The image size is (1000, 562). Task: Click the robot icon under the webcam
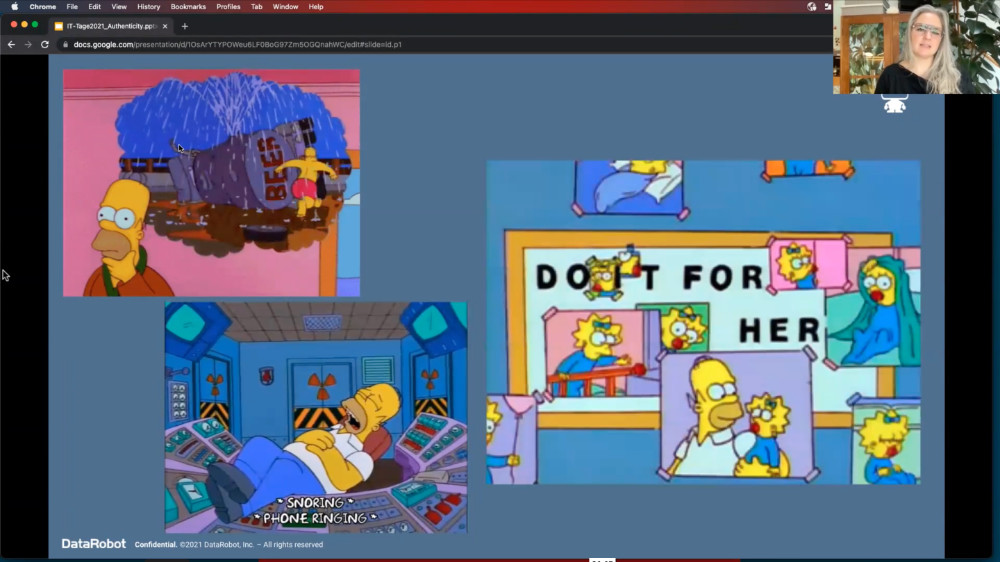[894, 103]
